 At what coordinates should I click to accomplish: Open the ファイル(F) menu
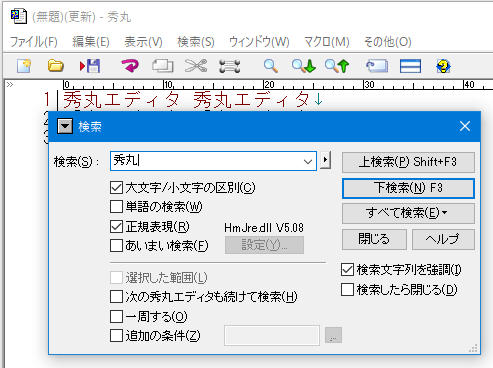pos(34,42)
